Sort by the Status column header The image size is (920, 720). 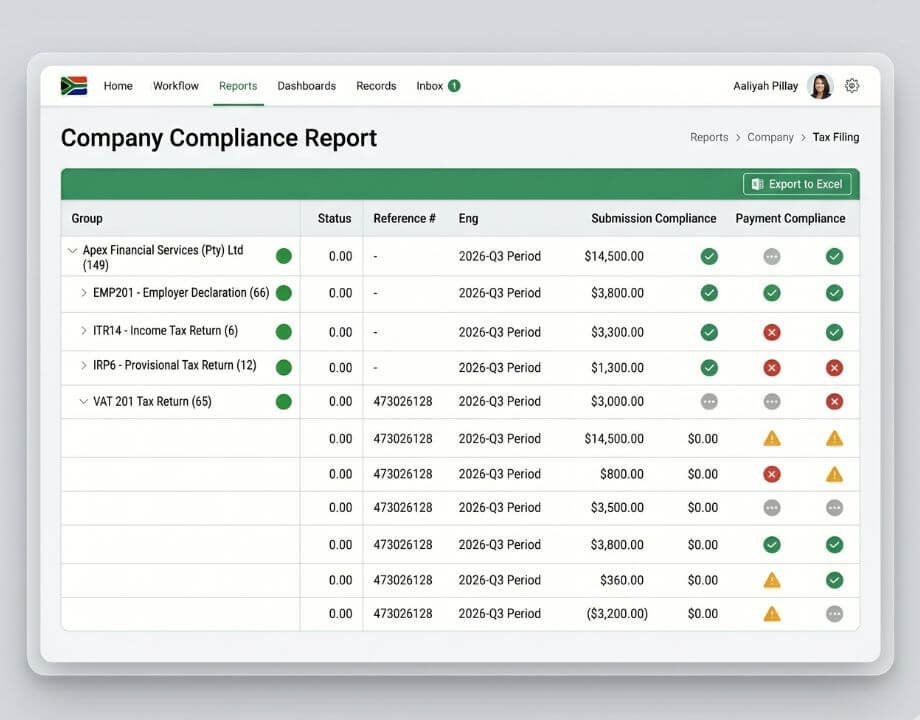click(x=334, y=218)
